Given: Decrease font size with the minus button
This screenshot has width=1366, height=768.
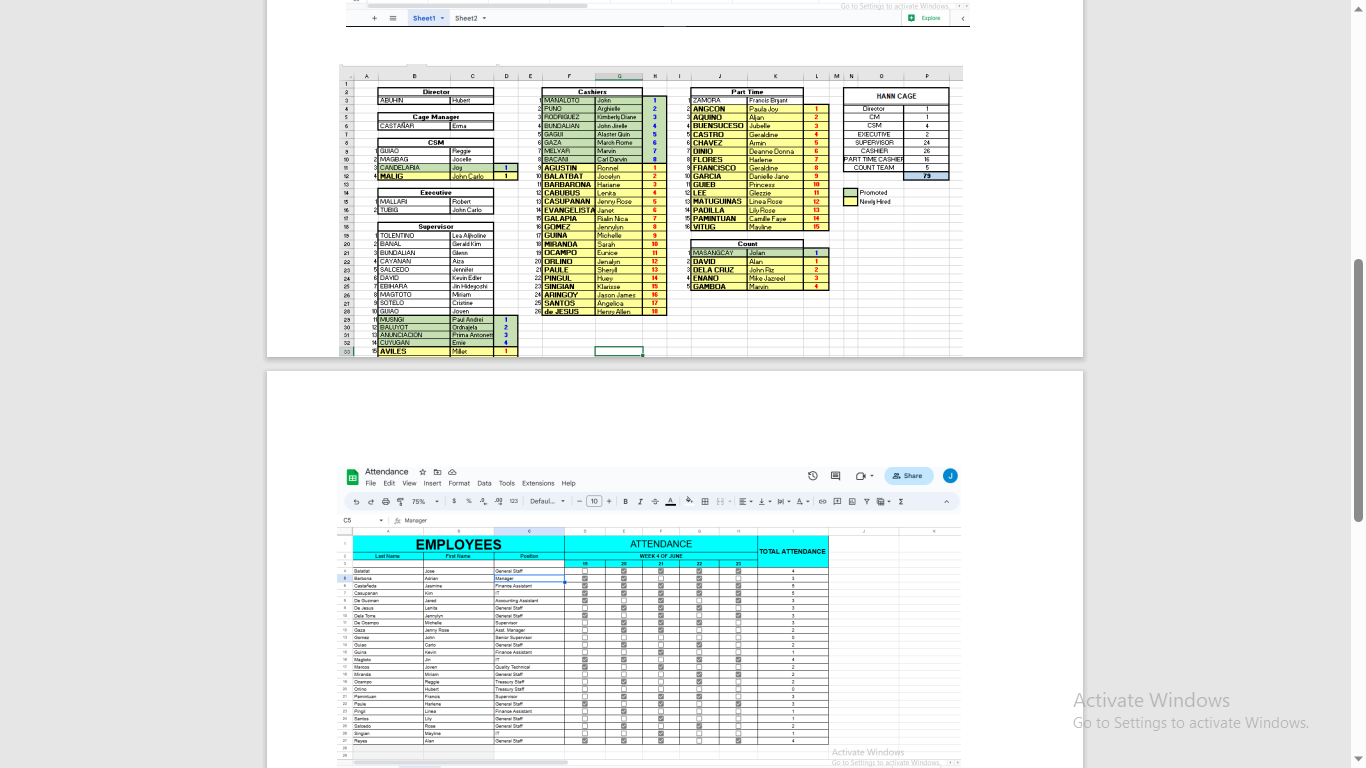Looking at the screenshot, I should click(580, 502).
